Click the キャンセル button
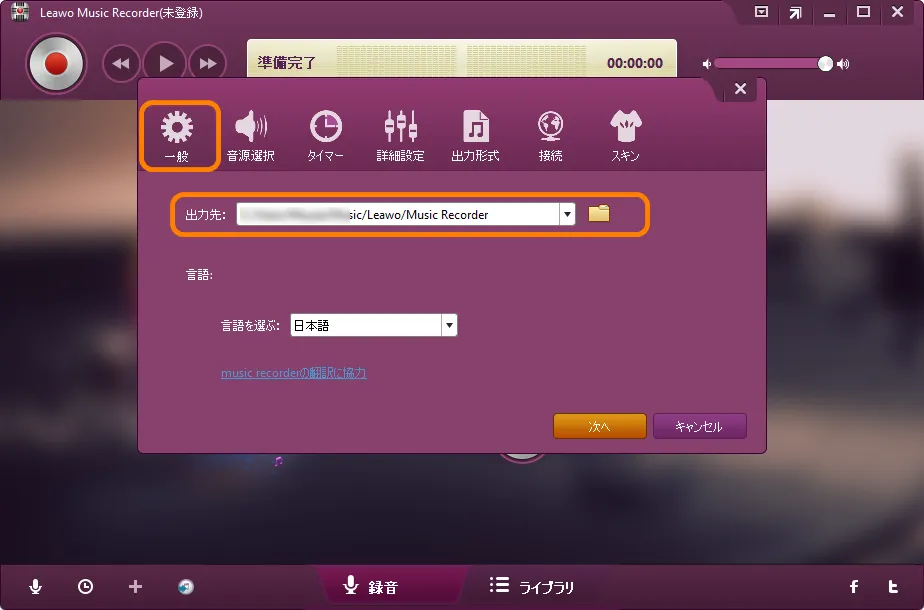924x610 pixels. click(x=699, y=426)
